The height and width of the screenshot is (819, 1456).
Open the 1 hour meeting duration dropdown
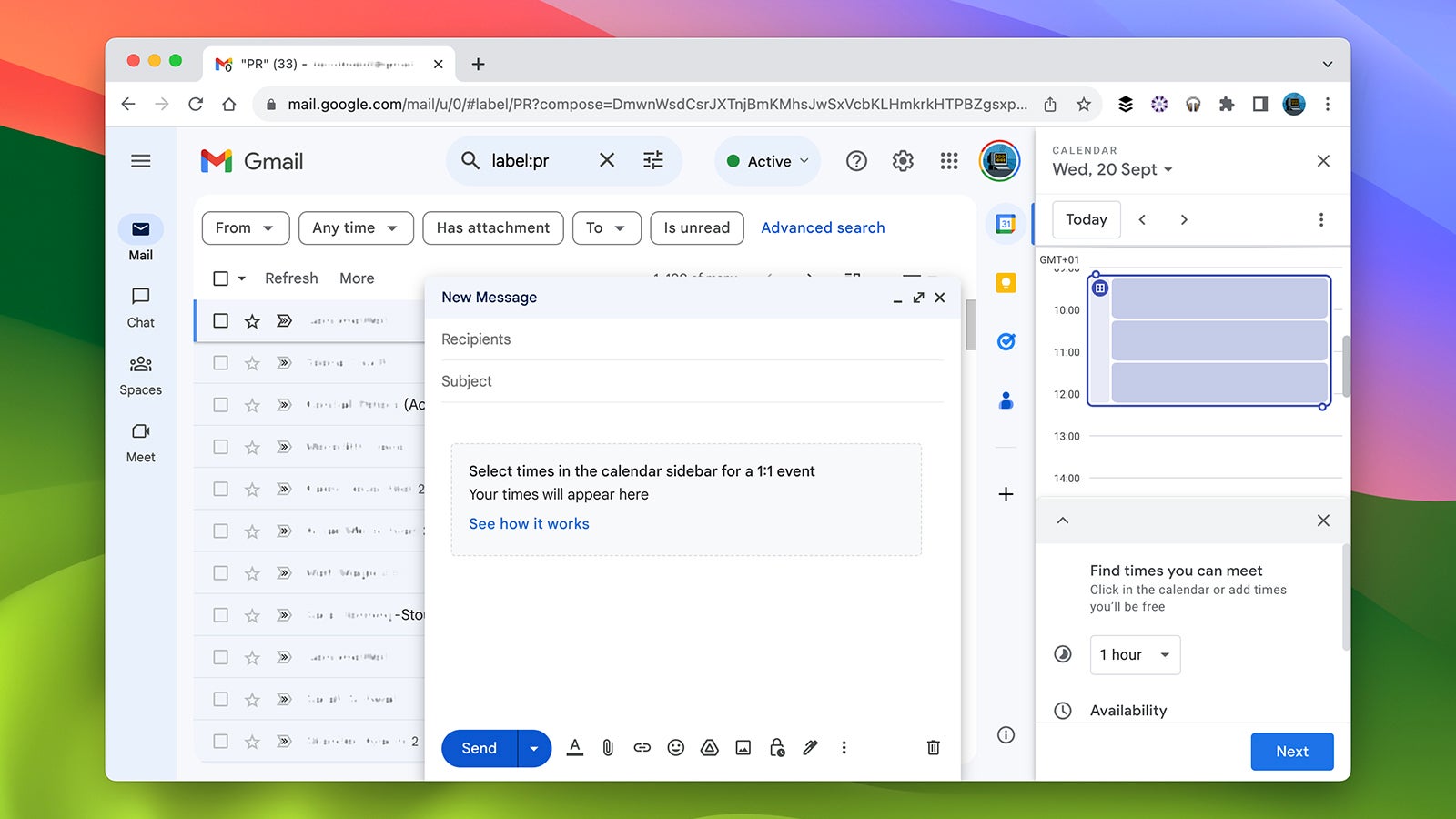point(1134,654)
